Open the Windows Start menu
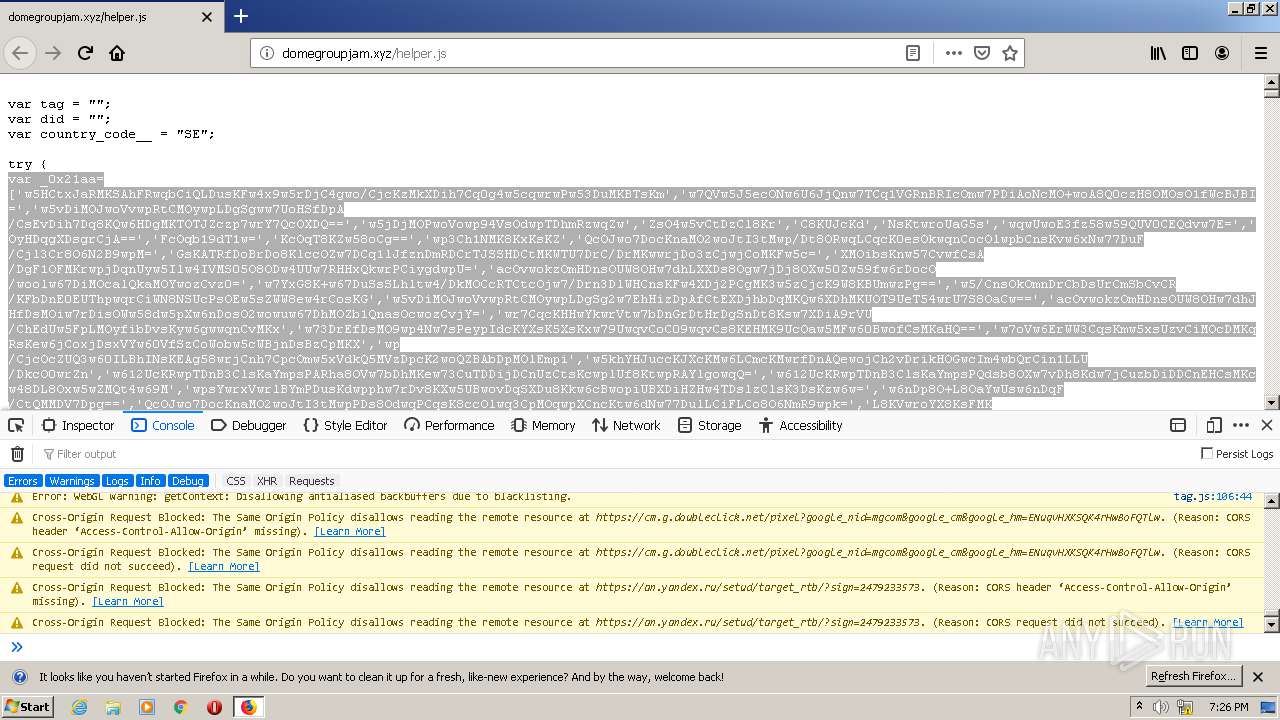 point(27,706)
